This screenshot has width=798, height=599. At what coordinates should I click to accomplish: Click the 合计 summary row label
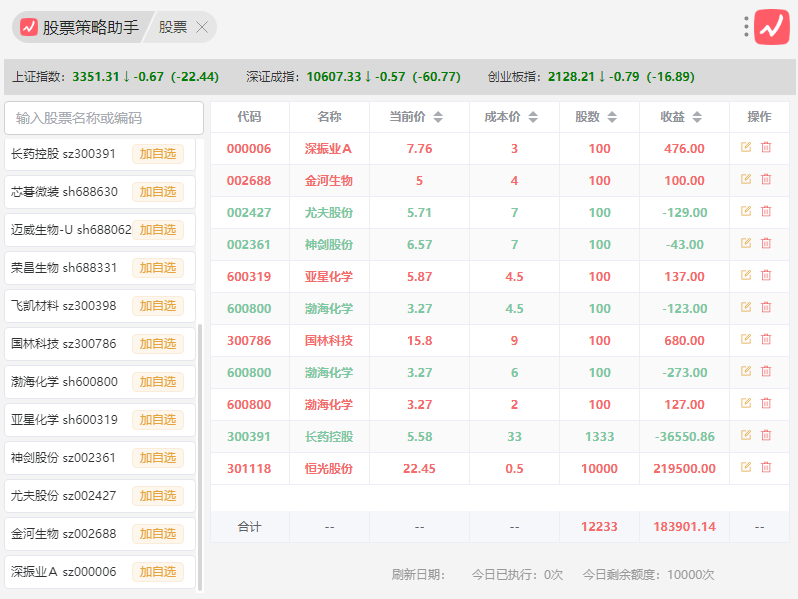[x=249, y=527]
